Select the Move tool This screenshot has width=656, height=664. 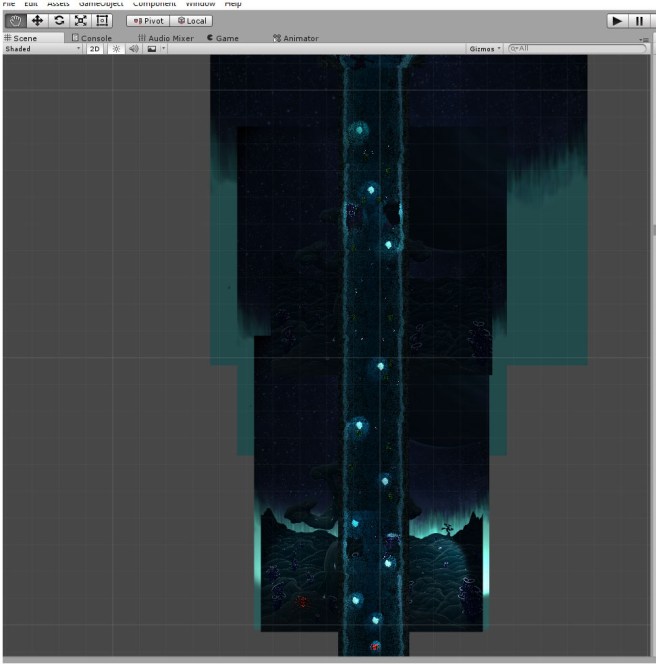[x=37, y=20]
